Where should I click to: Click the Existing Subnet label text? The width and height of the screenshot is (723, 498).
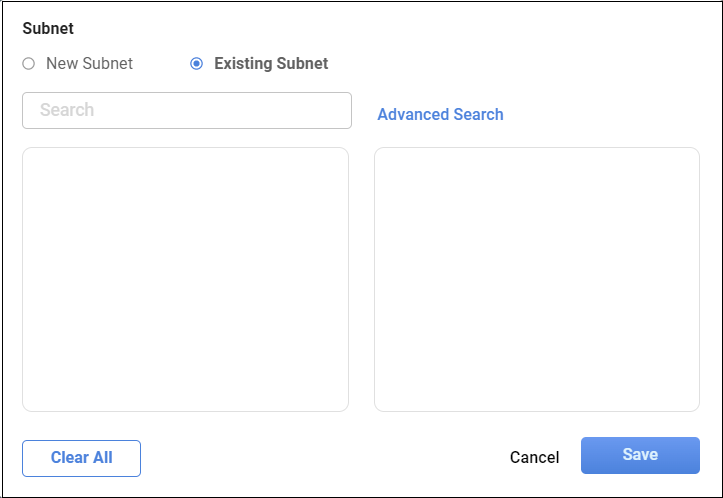271,63
